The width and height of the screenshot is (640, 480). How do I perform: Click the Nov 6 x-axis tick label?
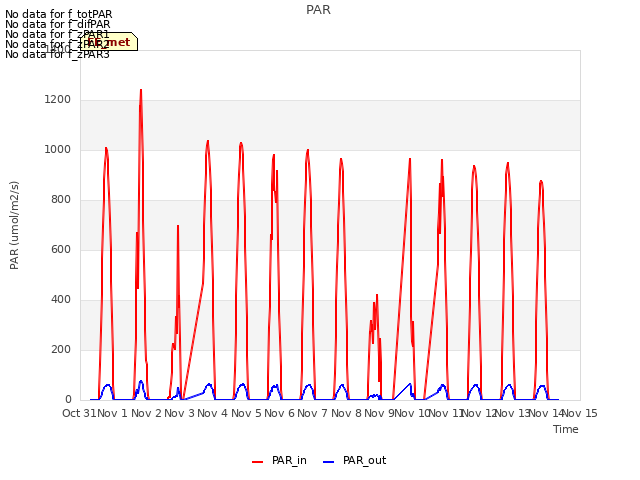click(x=279, y=413)
